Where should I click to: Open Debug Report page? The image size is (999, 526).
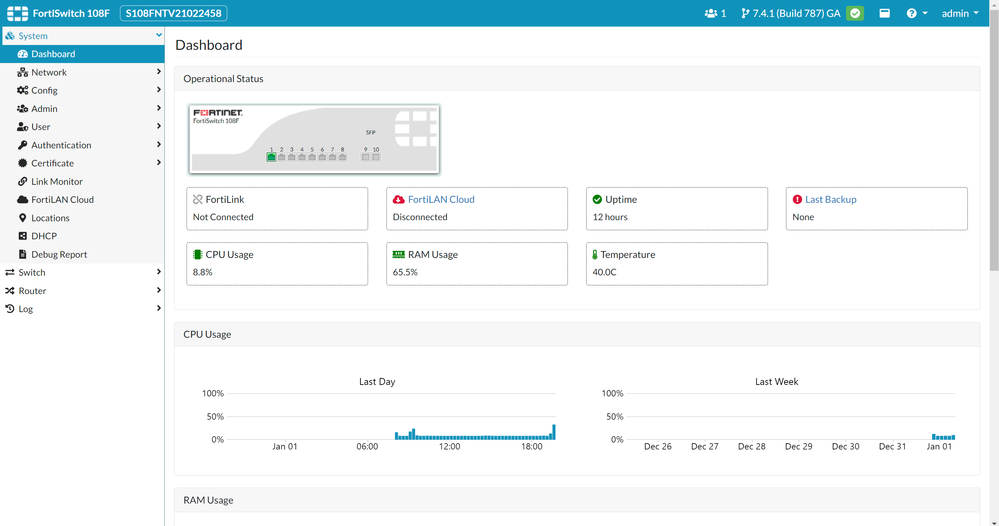59,255
